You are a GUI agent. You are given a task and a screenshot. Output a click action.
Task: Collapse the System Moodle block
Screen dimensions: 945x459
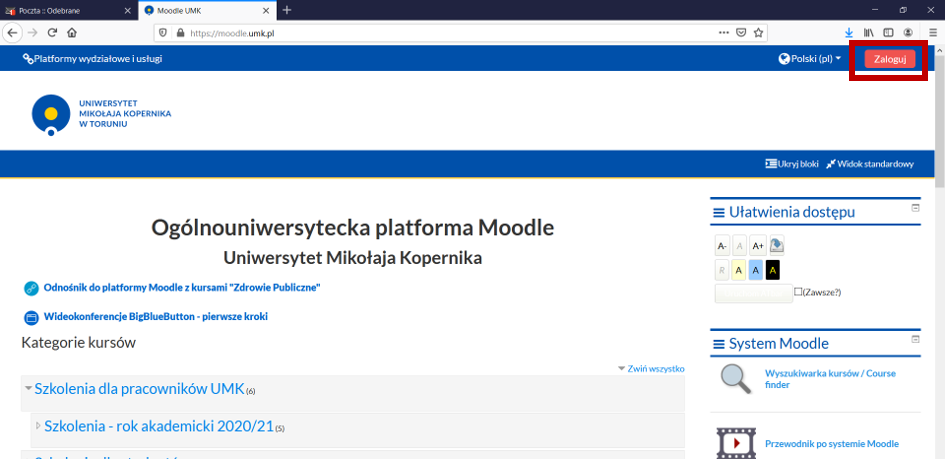coord(915,339)
